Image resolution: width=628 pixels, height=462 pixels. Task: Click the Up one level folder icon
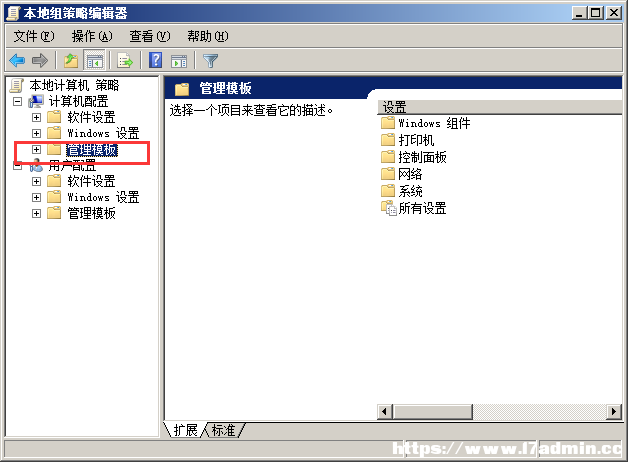tap(71, 60)
